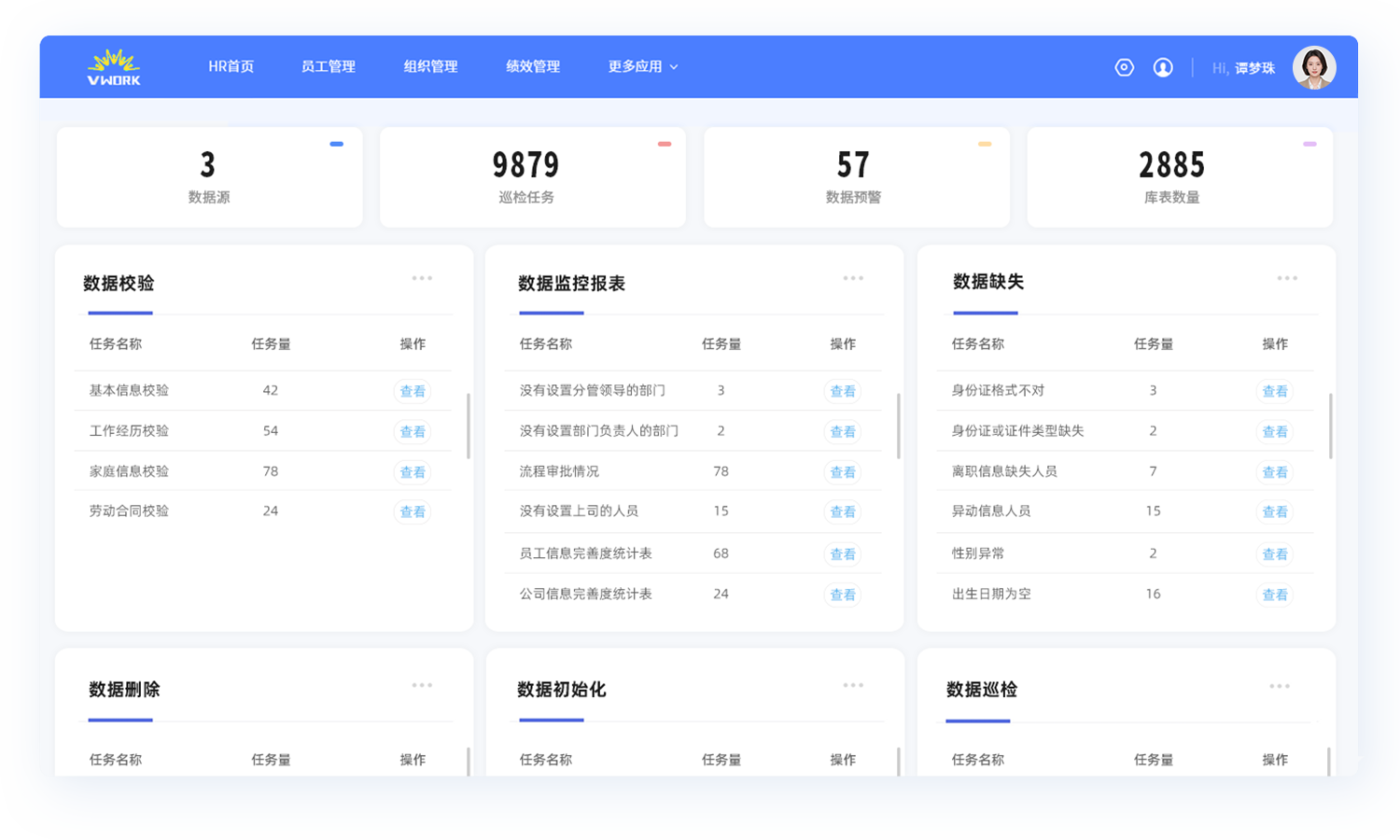Open the 数据预警 stat card
Screen dimensions: 1400x840
[857, 177]
